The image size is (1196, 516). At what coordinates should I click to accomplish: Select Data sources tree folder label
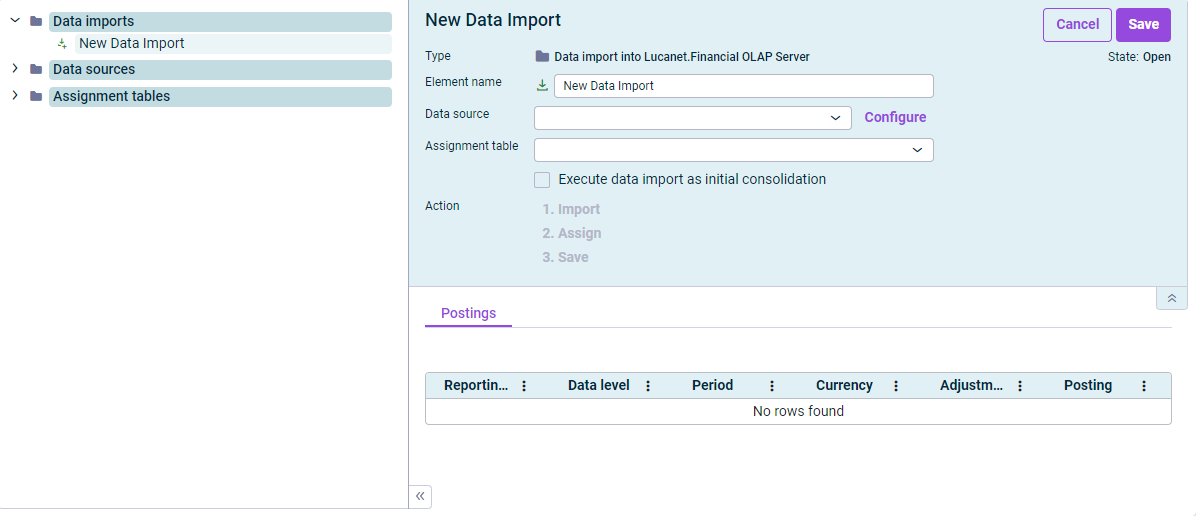220,69
